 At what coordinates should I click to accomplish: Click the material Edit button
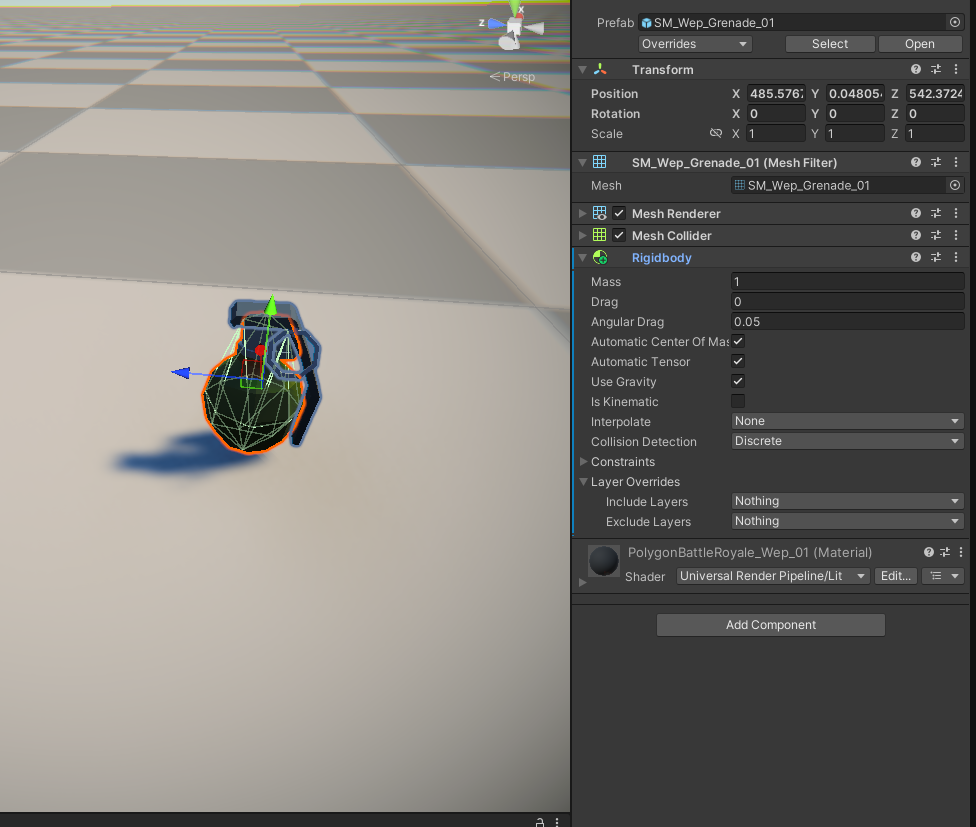(x=895, y=576)
